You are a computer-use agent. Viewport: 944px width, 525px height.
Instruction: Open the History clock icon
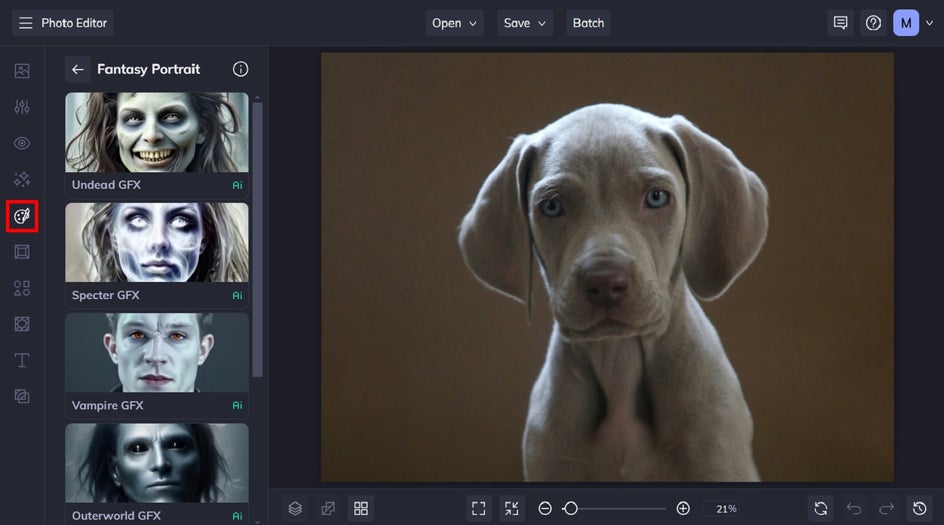(x=919, y=508)
